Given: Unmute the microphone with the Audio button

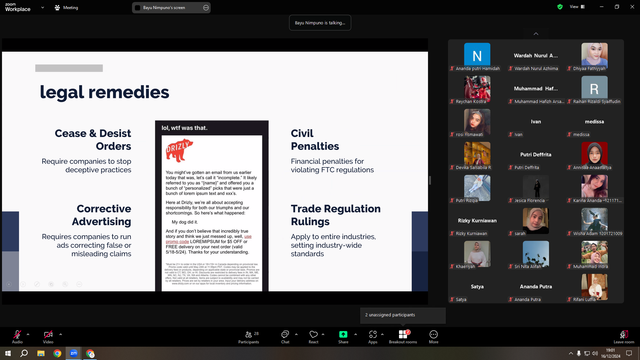Looking at the screenshot, I should (x=17, y=336).
